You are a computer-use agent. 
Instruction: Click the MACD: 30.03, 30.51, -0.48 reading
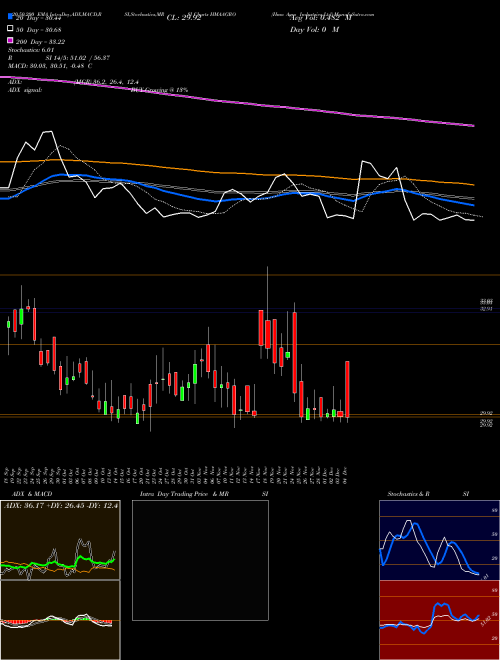(x=50, y=66)
